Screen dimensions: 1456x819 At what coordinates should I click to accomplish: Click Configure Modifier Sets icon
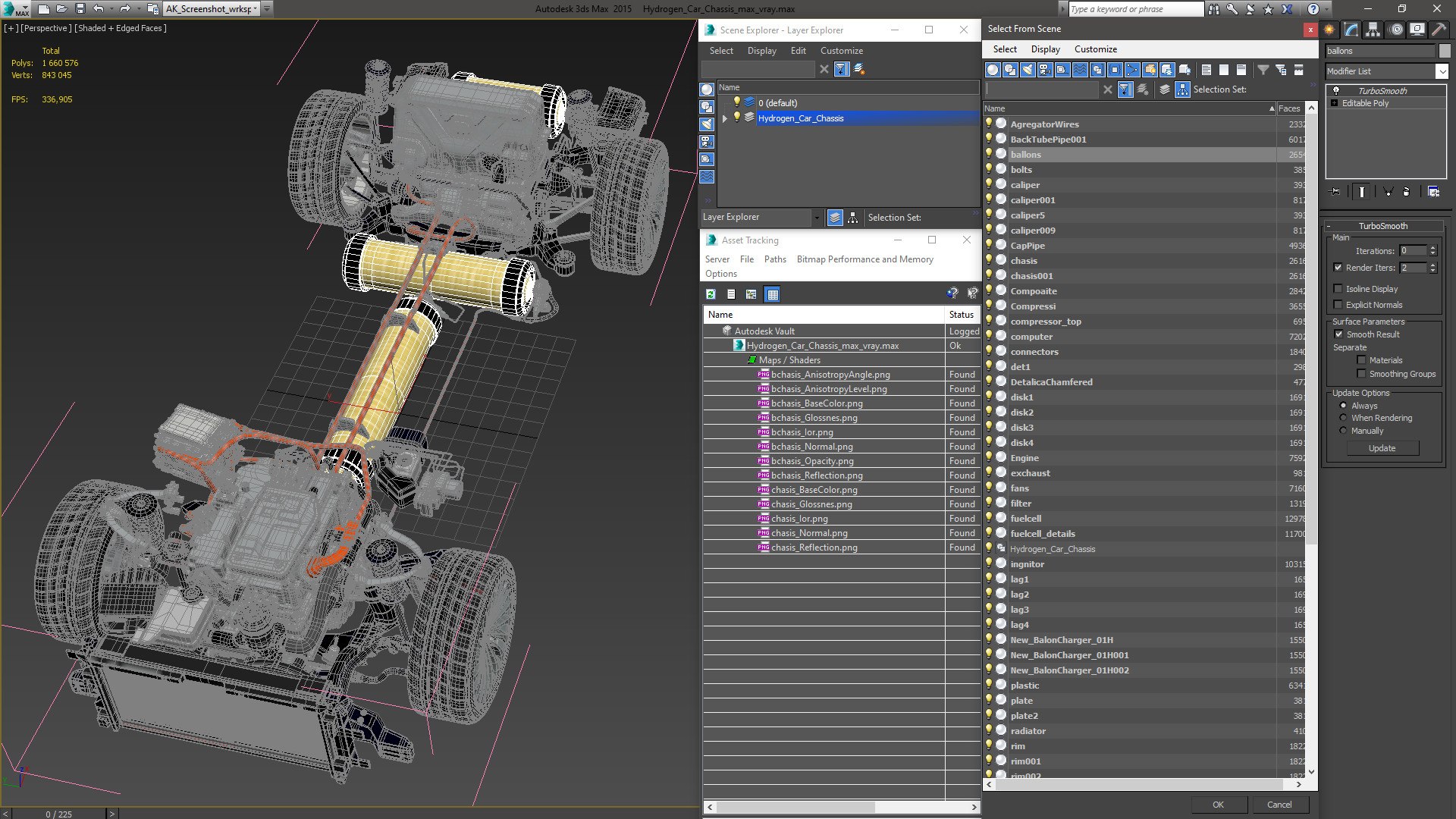coord(1433,192)
